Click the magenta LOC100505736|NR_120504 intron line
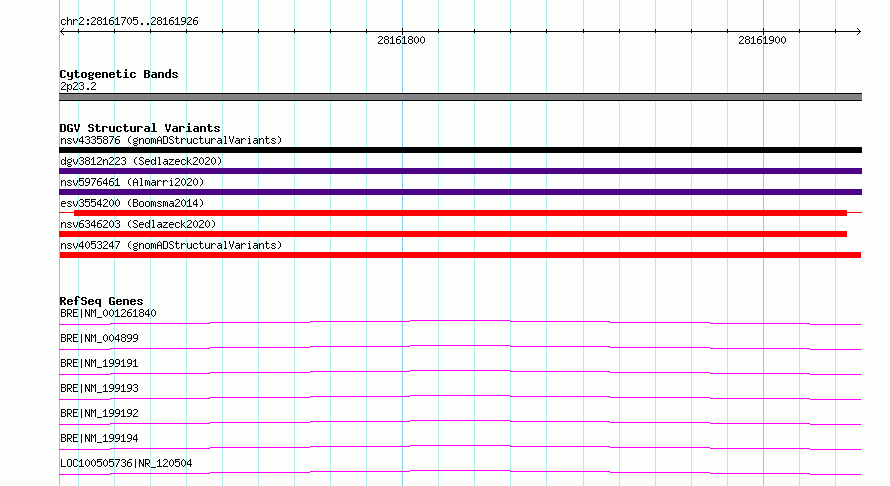Image resolution: width=890 pixels, height=486 pixels. click(x=460, y=472)
